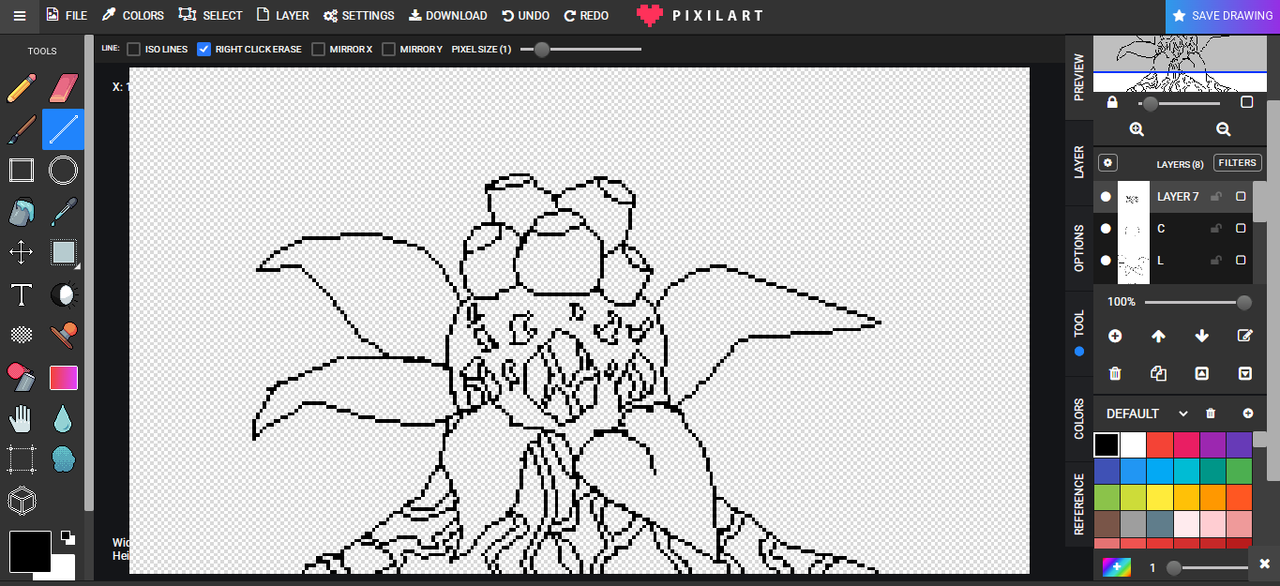Select the Square shape tool

[x=21, y=170]
